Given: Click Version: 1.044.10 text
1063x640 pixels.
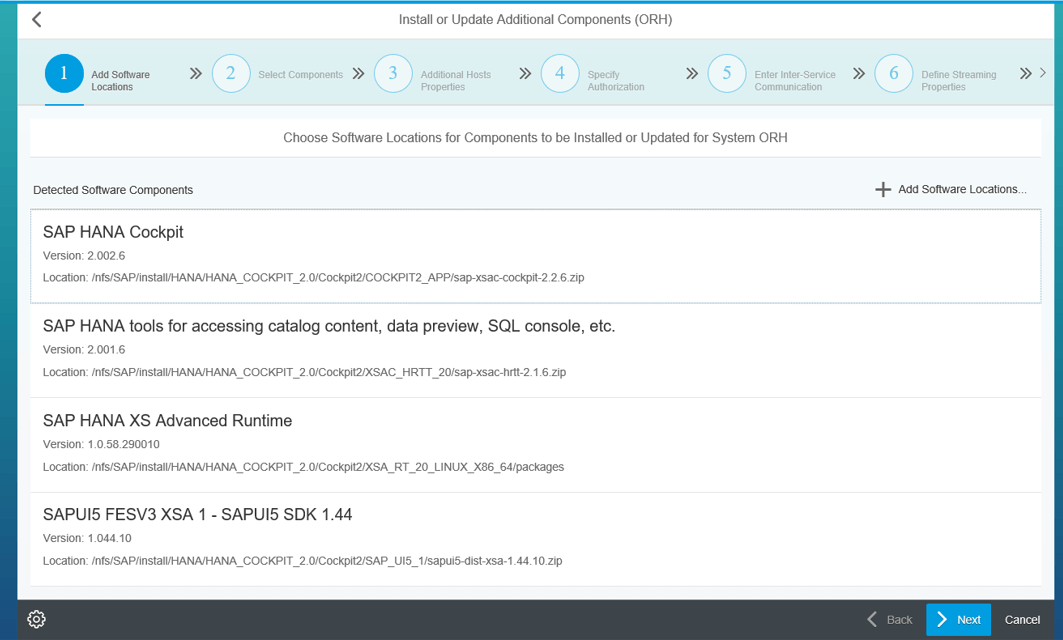Looking at the screenshot, I should coord(87,538).
